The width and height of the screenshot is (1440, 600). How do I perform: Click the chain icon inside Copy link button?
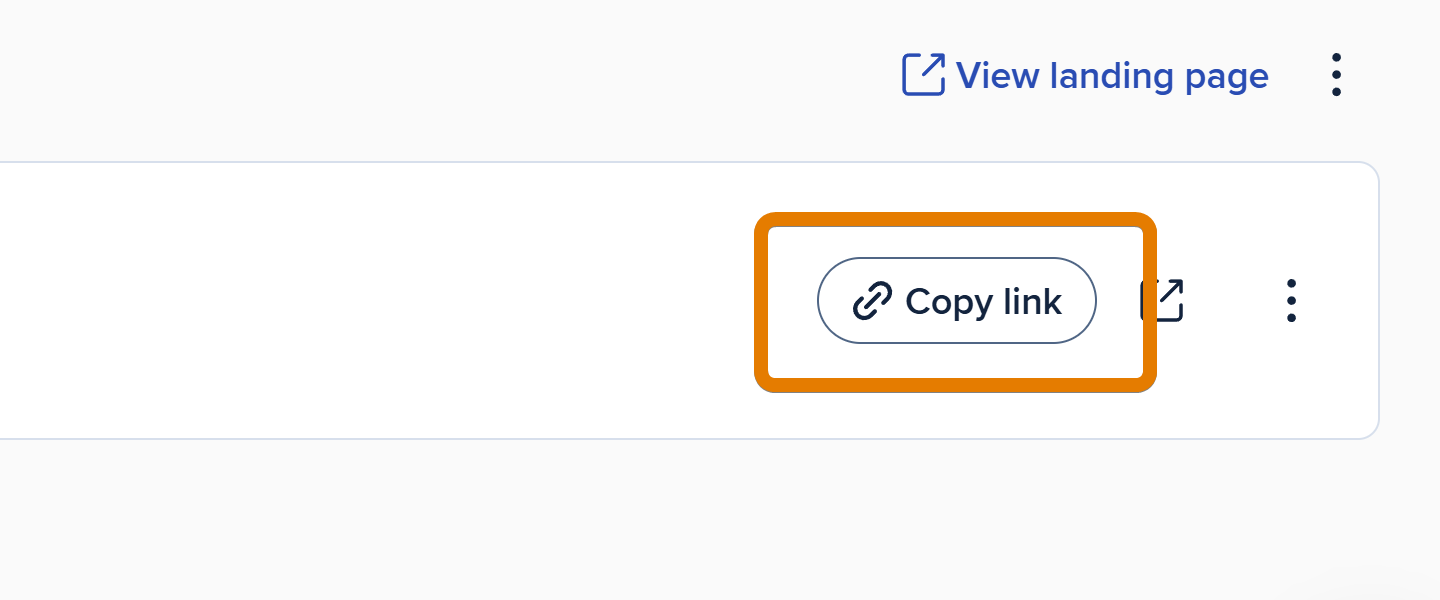pos(872,301)
